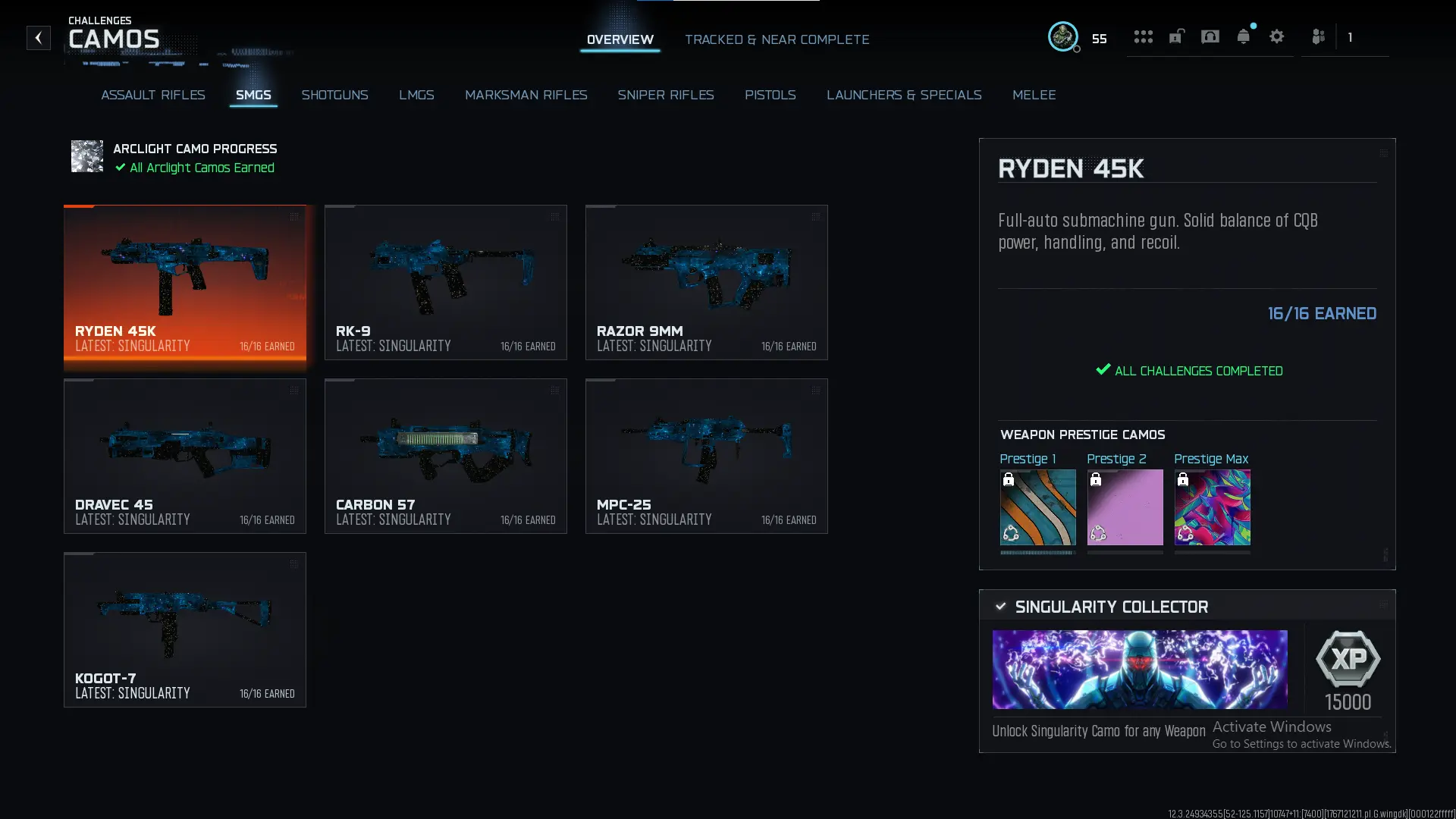Click the unlocked padlock icon
This screenshot has height=819, width=1456.
click(x=1176, y=36)
